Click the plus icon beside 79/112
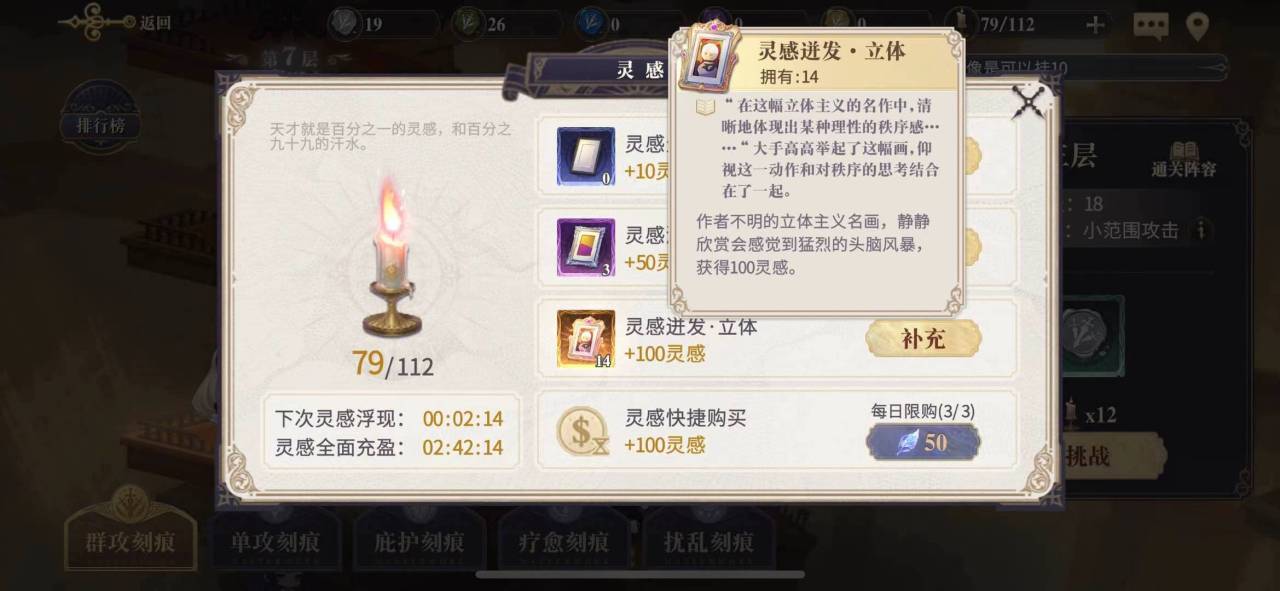This screenshot has height=591, width=1280. coord(1096,25)
